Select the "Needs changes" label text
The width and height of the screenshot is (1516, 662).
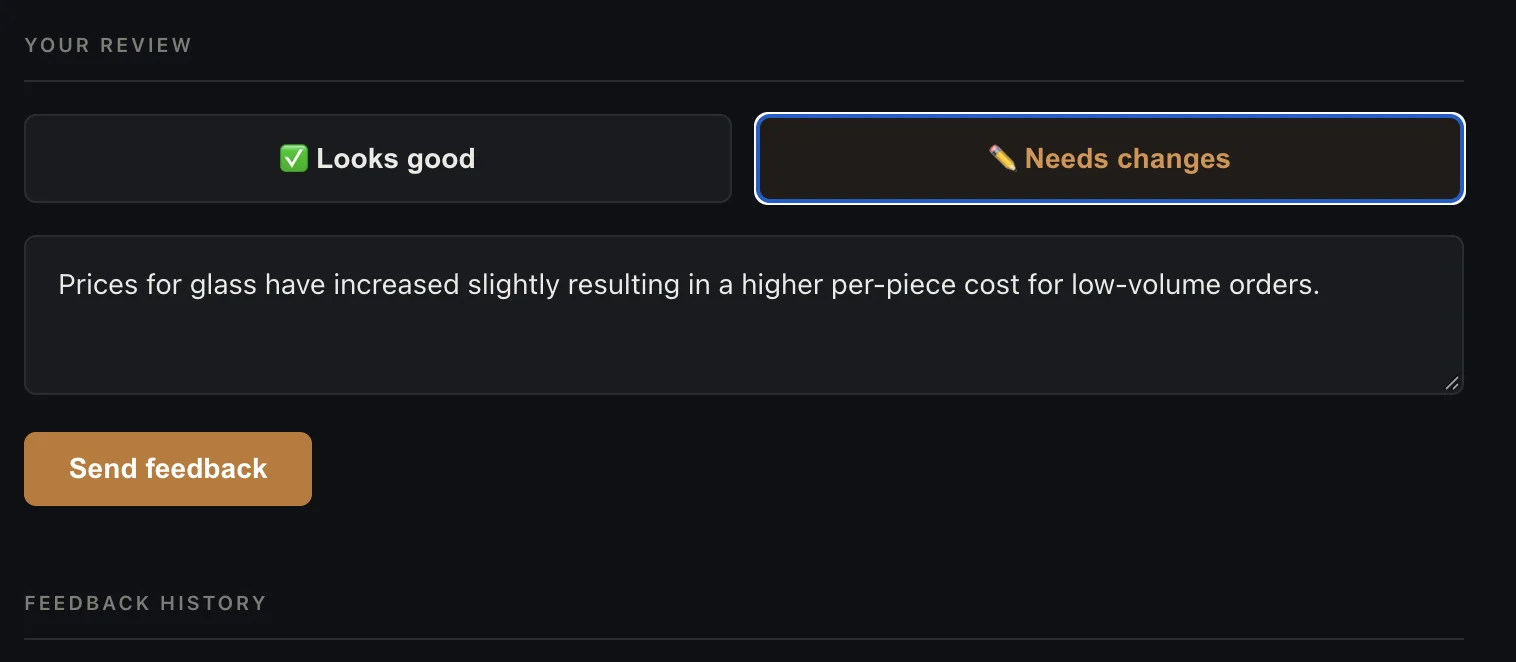[1128, 158]
